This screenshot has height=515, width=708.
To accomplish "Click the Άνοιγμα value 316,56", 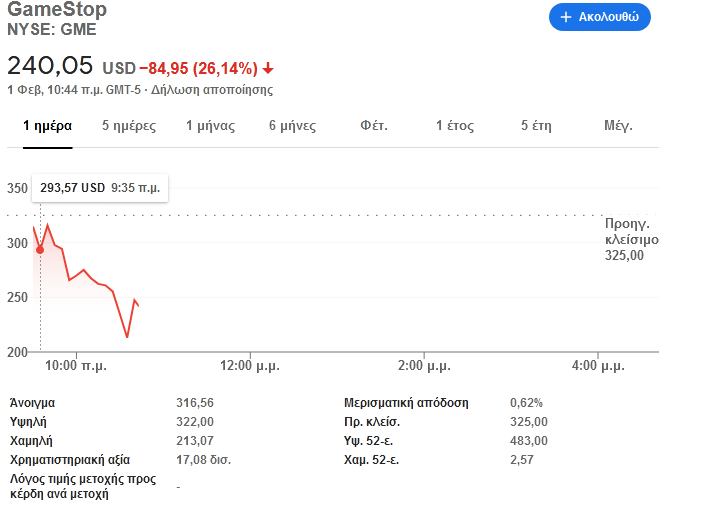I will pyautogui.click(x=195, y=403).
